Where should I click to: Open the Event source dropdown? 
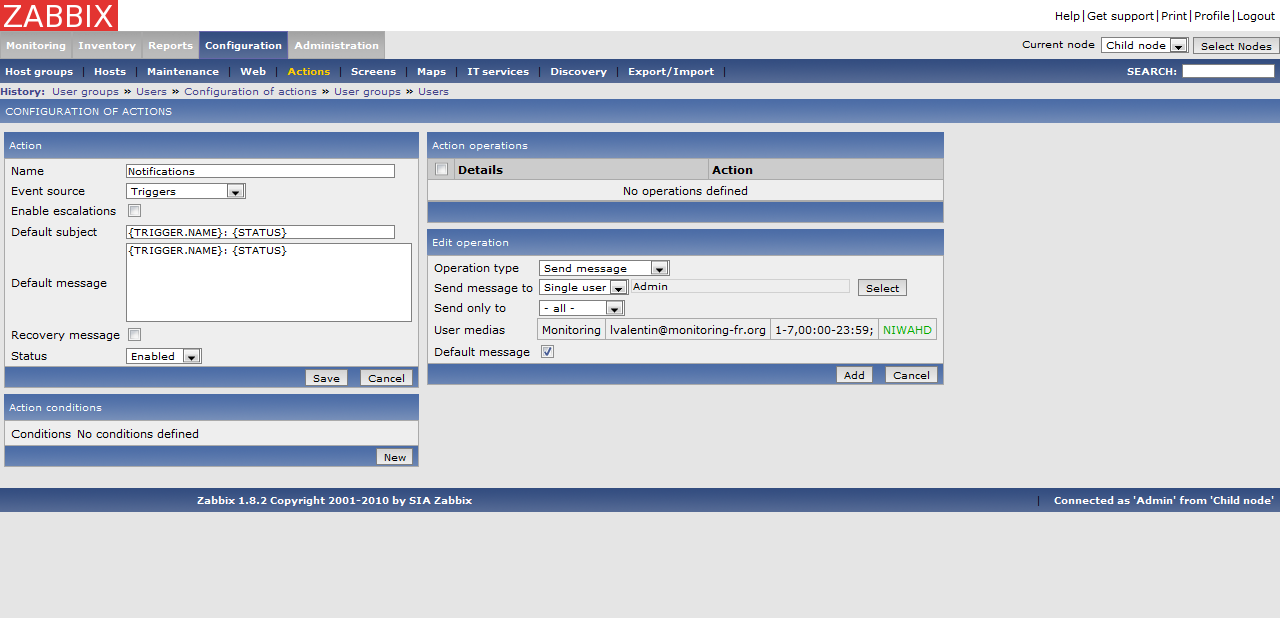[186, 191]
